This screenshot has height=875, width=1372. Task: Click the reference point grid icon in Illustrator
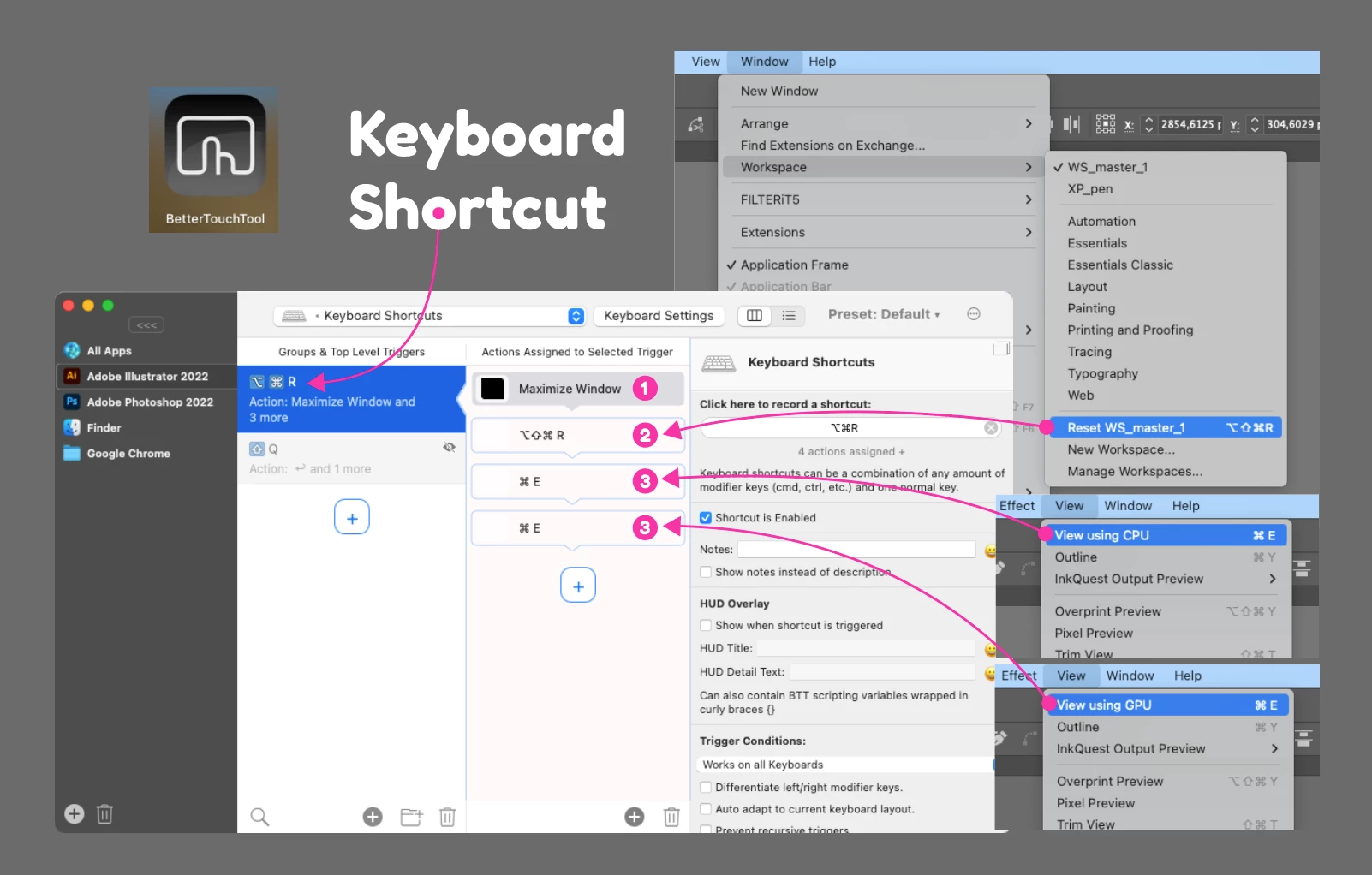point(1105,124)
